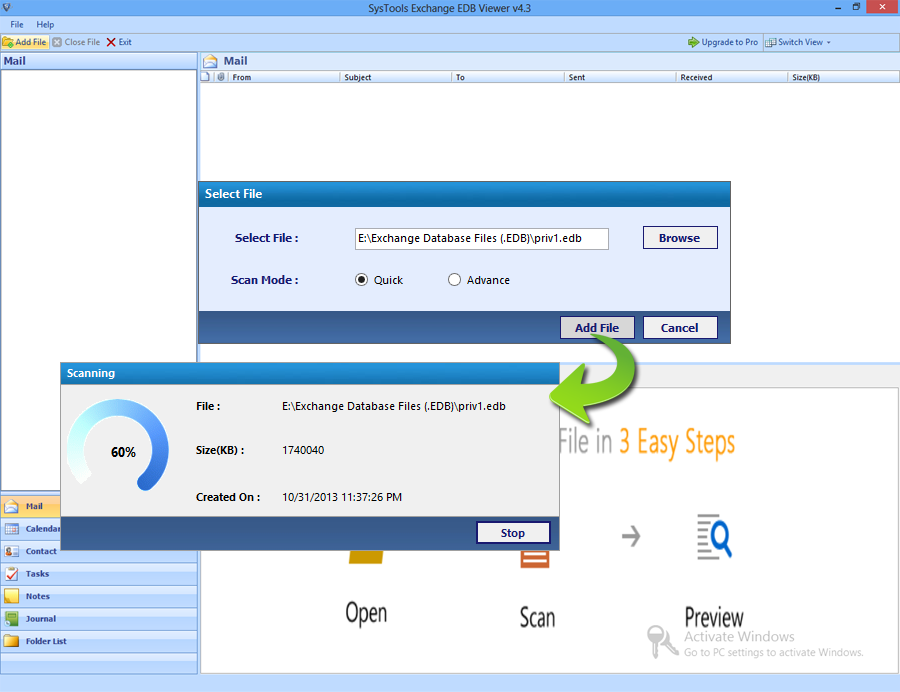Click the Browse button

680,238
